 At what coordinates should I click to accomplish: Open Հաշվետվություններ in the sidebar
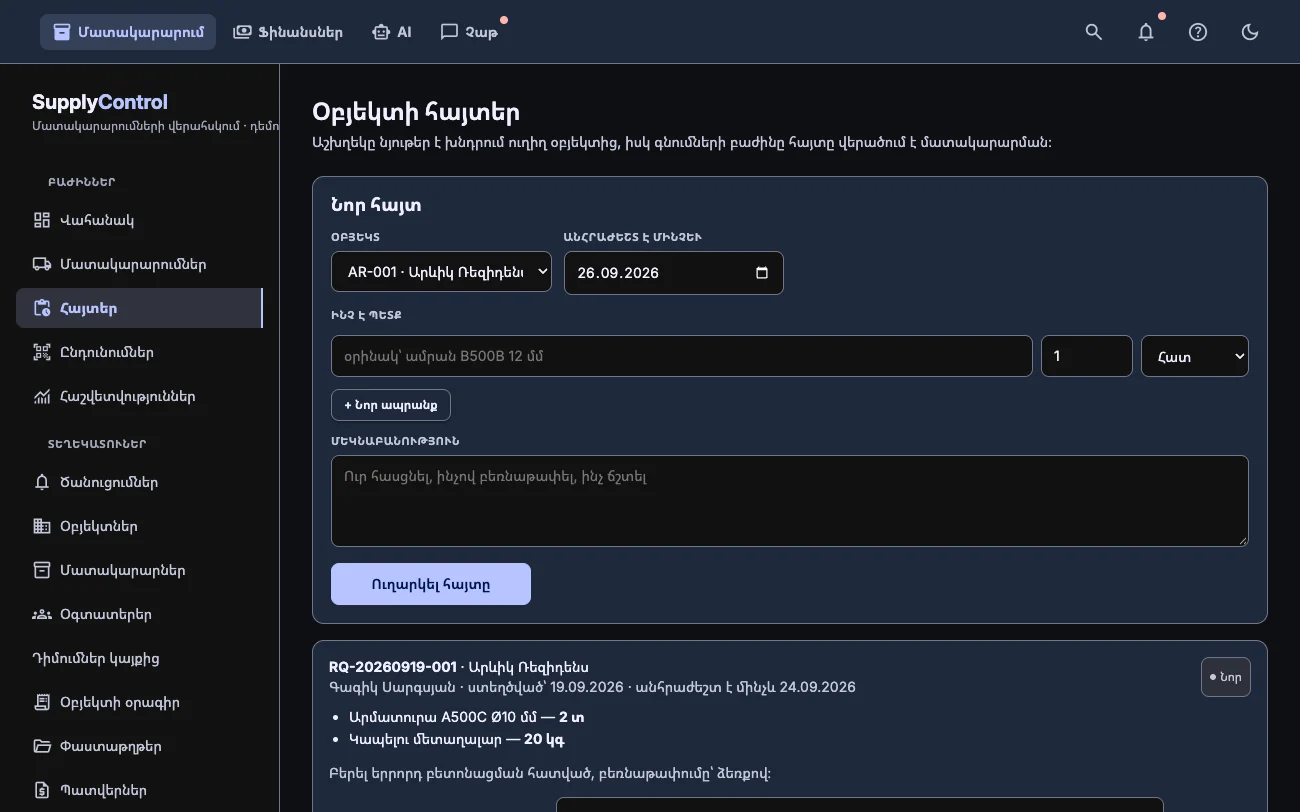tap(139, 396)
